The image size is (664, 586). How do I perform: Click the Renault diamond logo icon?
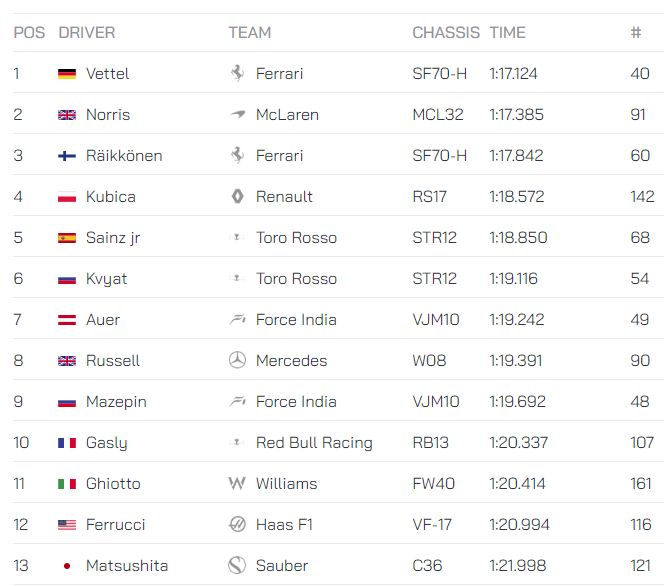pos(237,197)
